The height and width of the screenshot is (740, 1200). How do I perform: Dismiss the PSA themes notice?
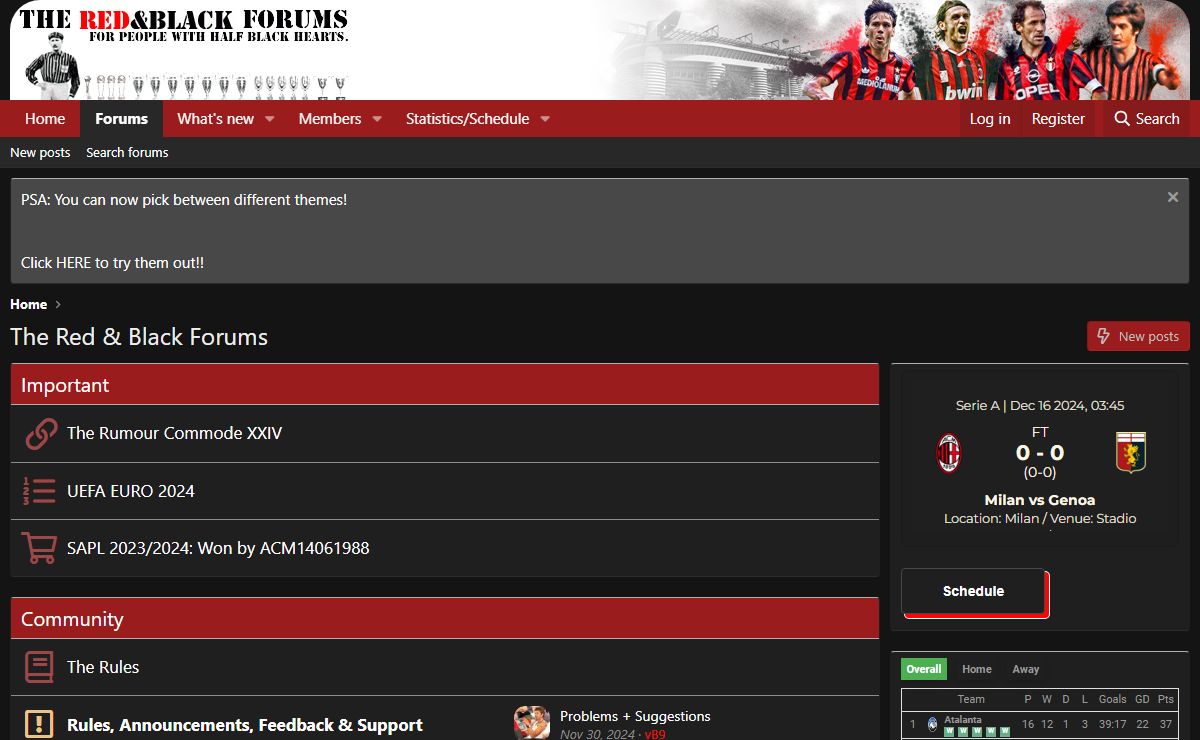pyautogui.click(x=1173, y=198)
